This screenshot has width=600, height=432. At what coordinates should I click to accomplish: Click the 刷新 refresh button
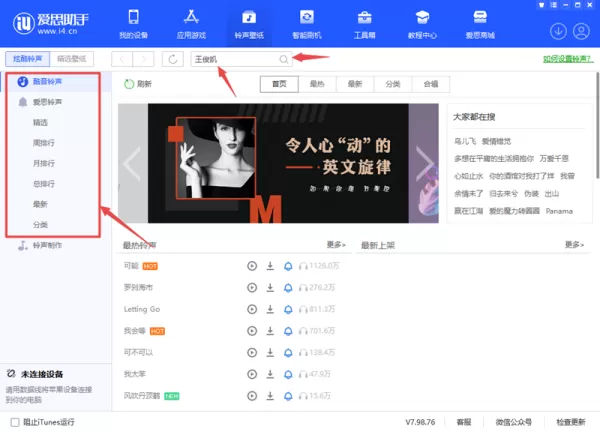[x=138, y=84]
